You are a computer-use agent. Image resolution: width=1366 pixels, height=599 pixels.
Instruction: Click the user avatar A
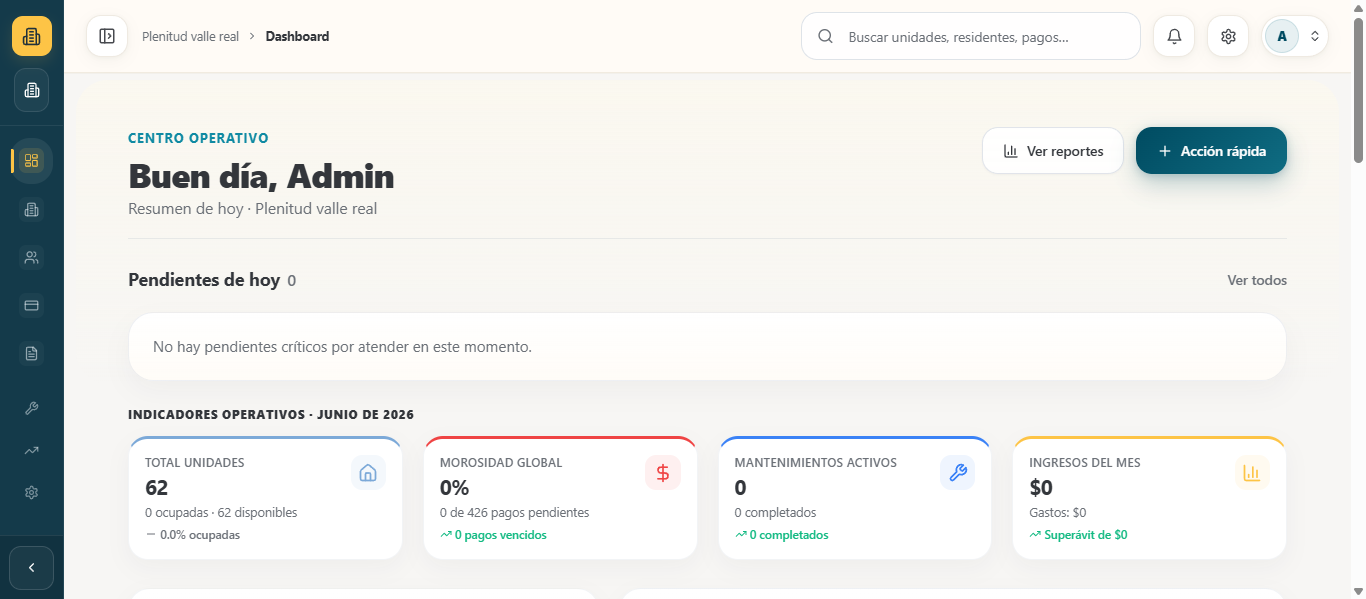[x=1282, y=36]
